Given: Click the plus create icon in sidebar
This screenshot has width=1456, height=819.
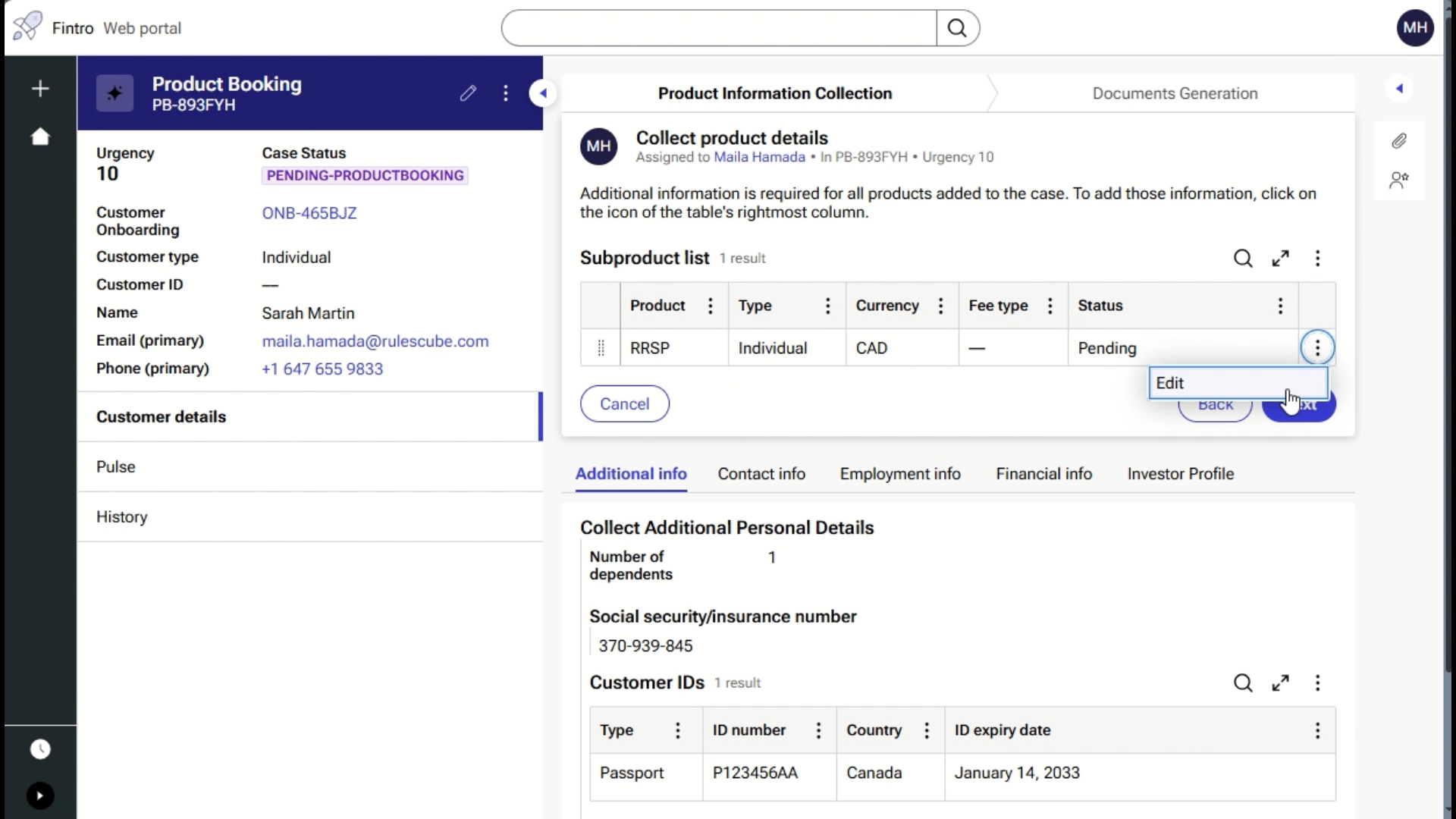Looking at the screenshot, I should pyautogui.click(x=40, y=89).
